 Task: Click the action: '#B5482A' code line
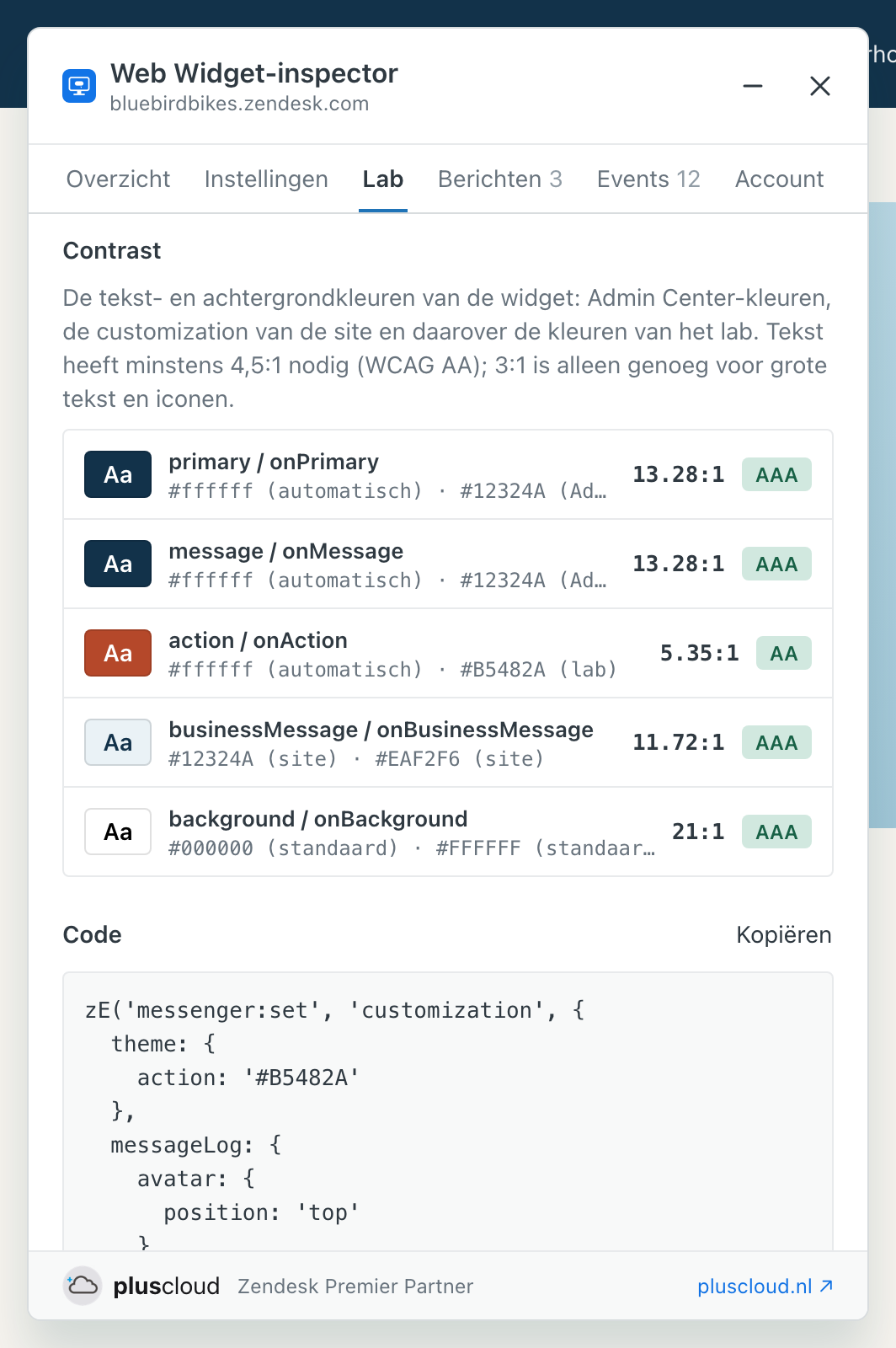[x=248, y=1078]
